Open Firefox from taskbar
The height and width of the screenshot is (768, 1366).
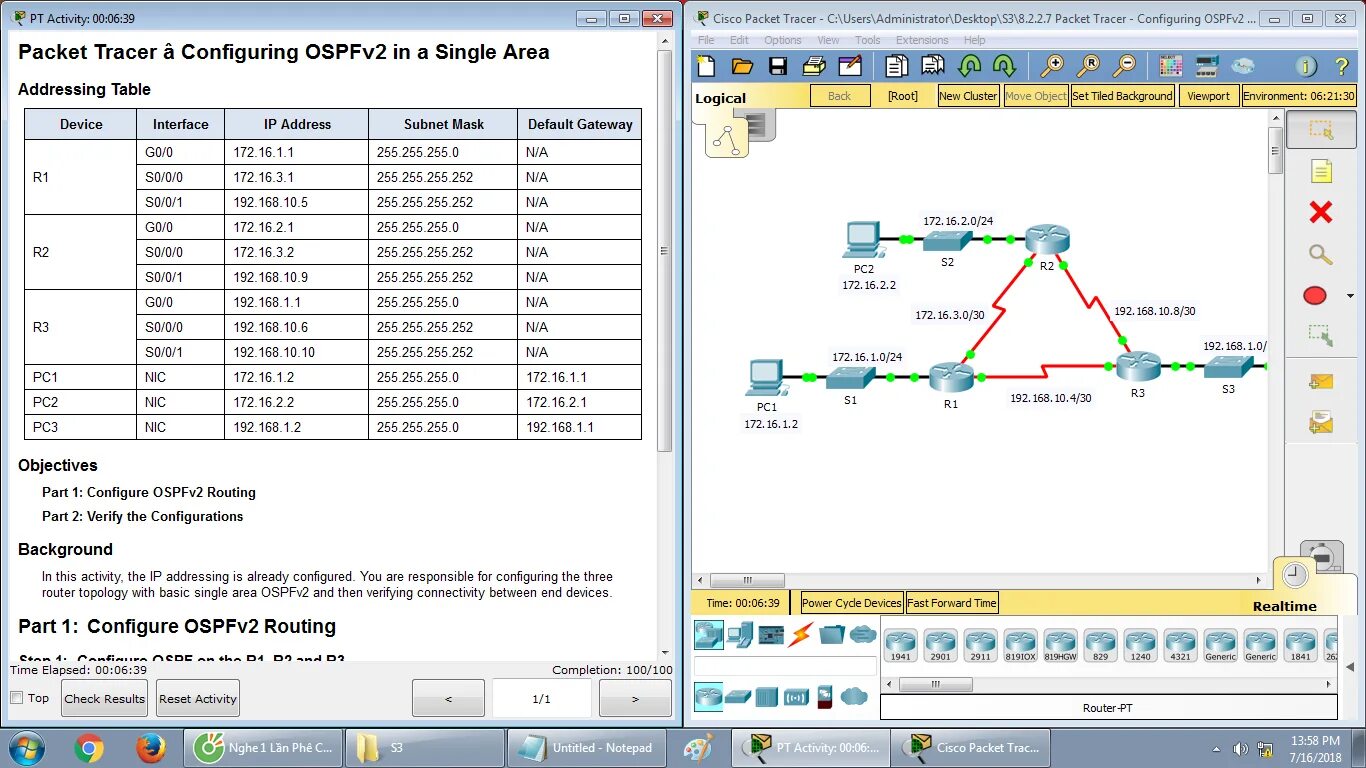(x=150, y=748)
